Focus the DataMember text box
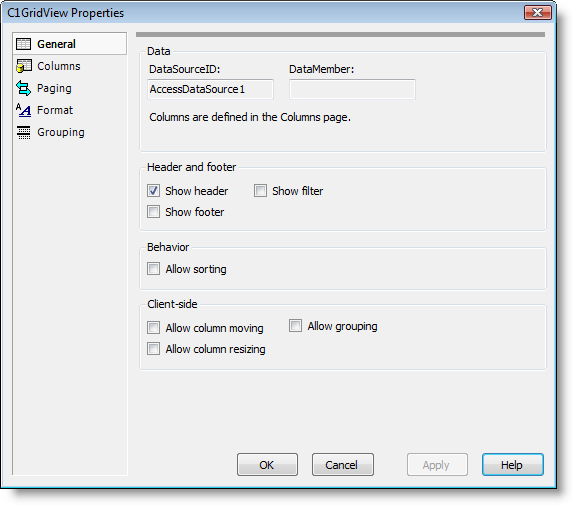The image size is (573, 505). [x=352, y=89]
